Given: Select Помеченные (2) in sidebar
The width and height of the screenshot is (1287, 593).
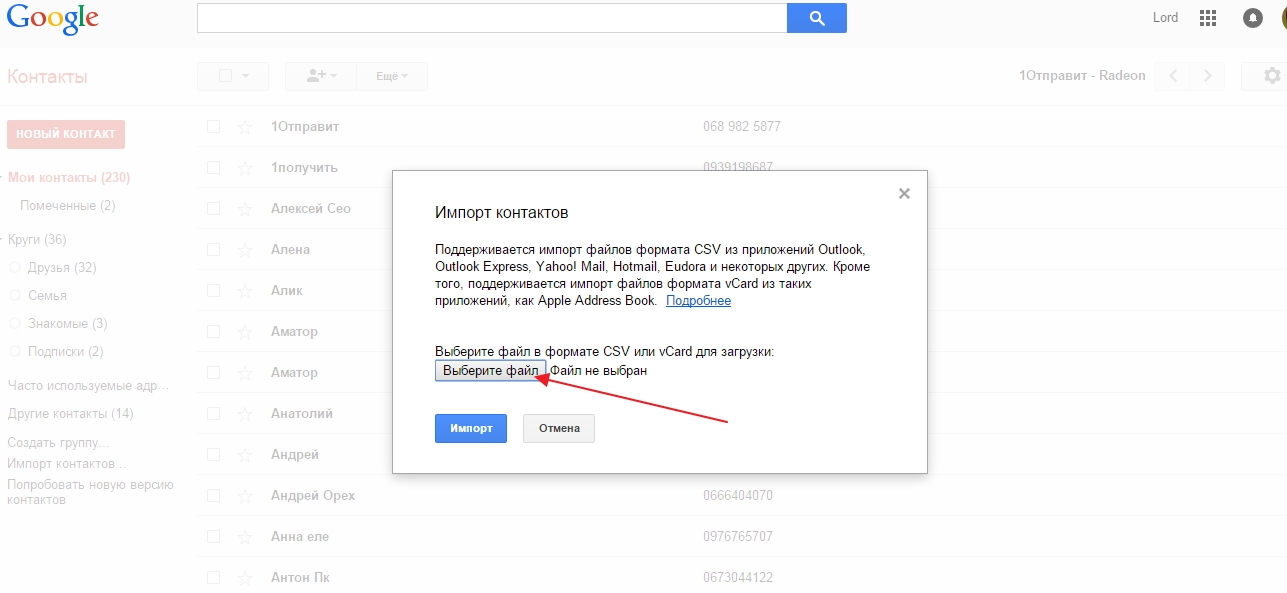Looking at the screenshot, I should (68, 206).
